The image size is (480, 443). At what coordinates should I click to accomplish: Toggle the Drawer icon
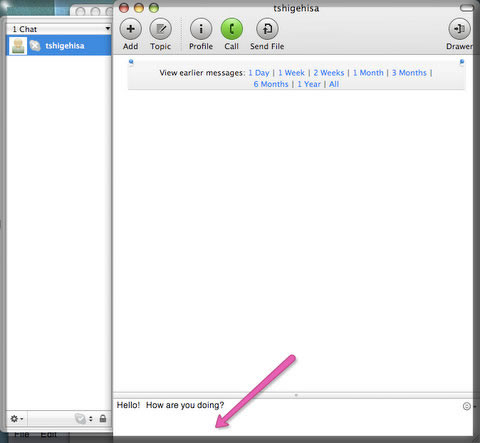click(460, 29)
